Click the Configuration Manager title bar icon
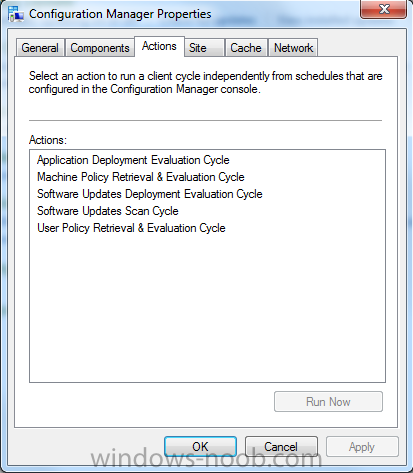Image resolution: width=413 pixels, height=473 pixels. (16, 14)
